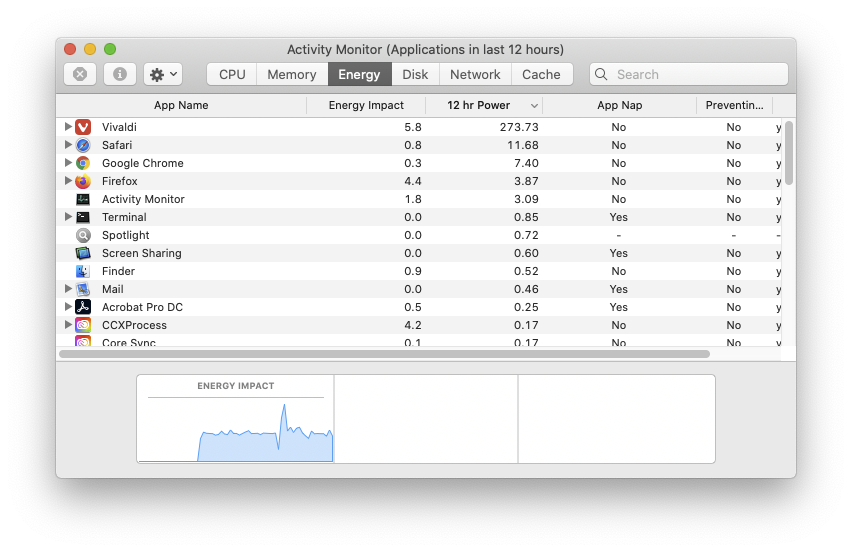Switch to the Network tab

click(x=475, y=74)
